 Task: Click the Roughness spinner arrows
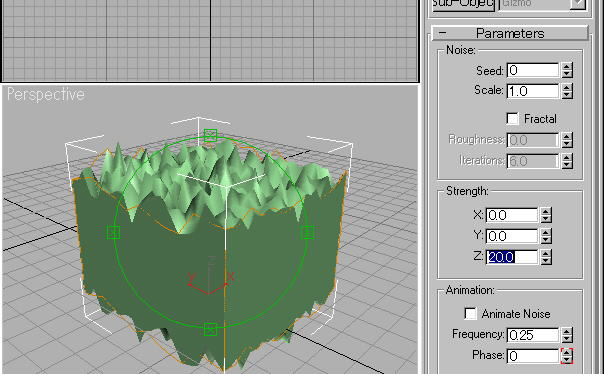[x=567, y=140]
